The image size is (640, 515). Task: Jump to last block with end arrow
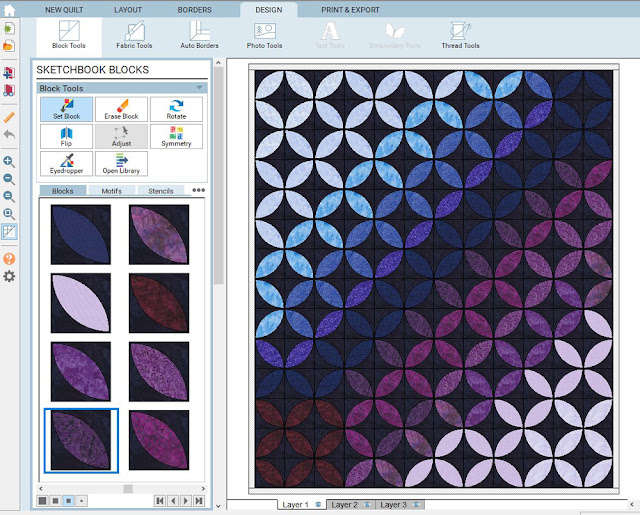point(200,500)
